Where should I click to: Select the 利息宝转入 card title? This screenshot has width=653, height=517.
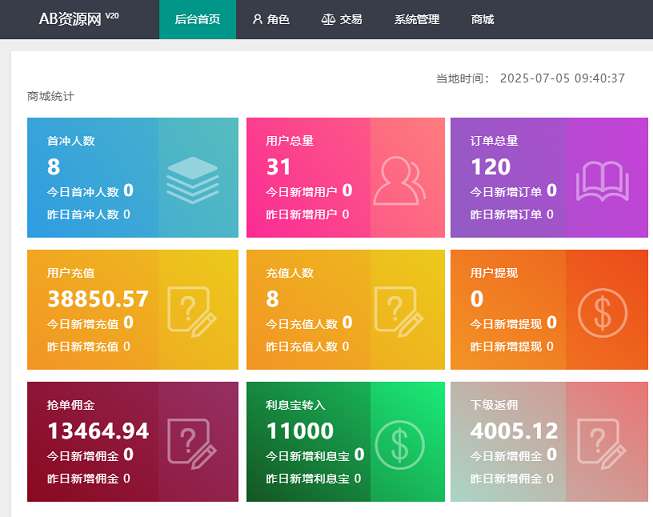[296, 405]
